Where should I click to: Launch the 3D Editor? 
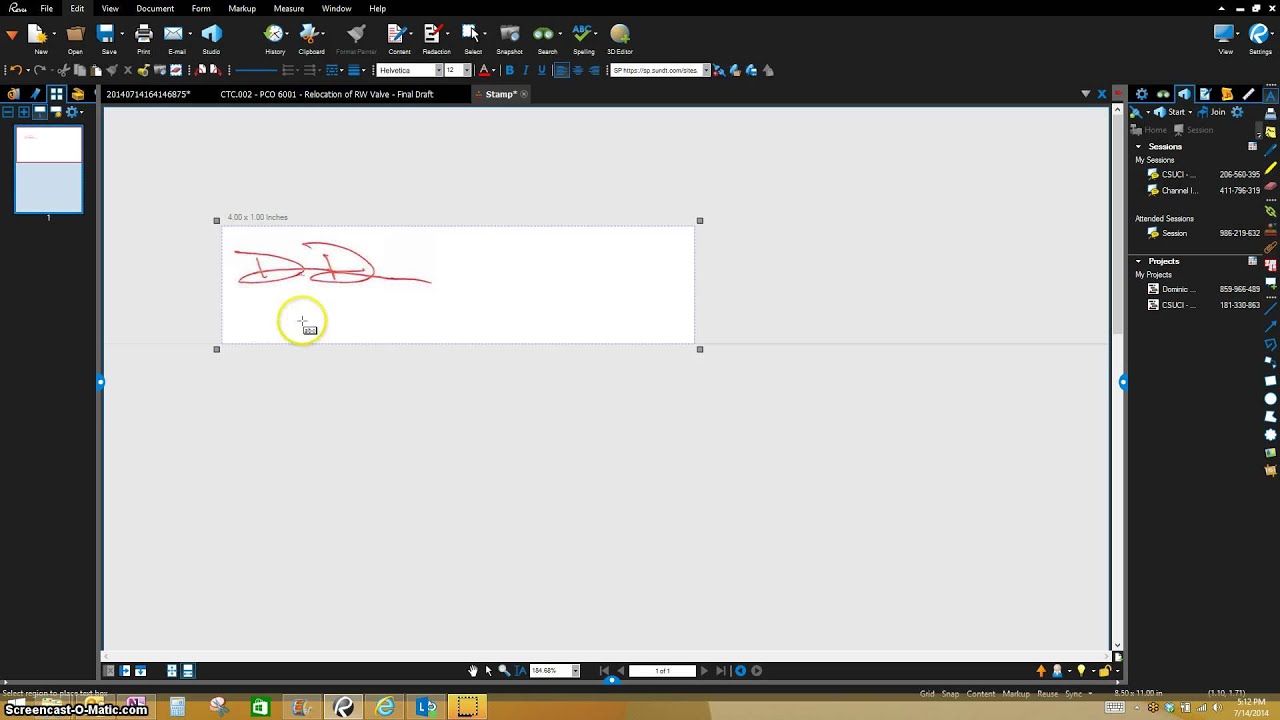[x=620, y=37]
